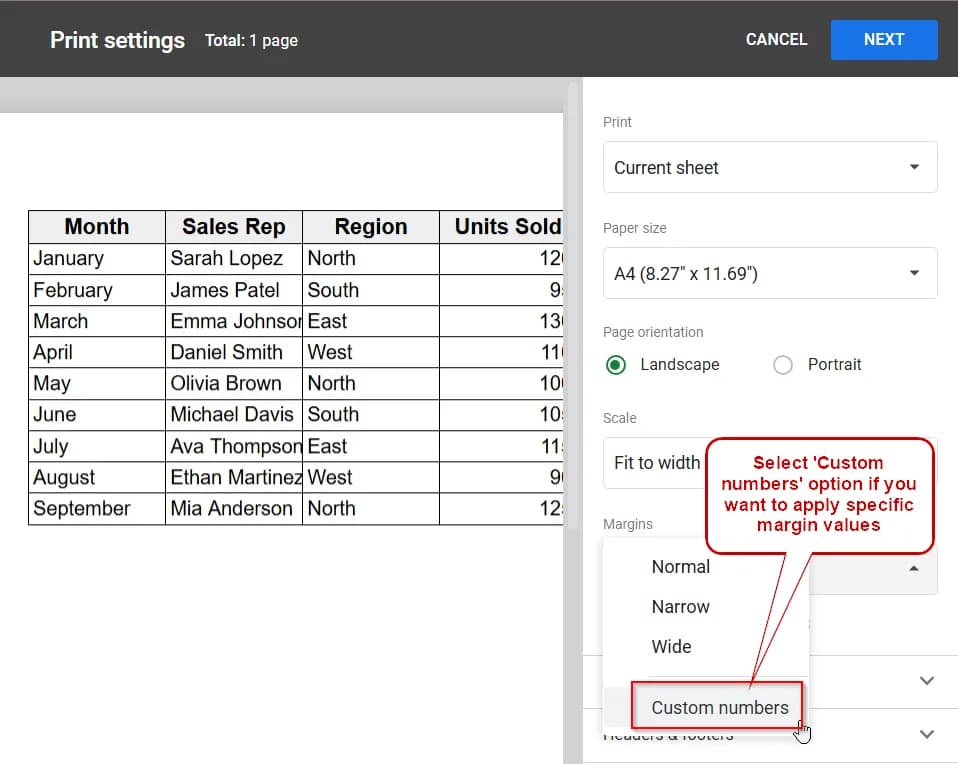Select Landscape page orientation

(x=616, y=365)
